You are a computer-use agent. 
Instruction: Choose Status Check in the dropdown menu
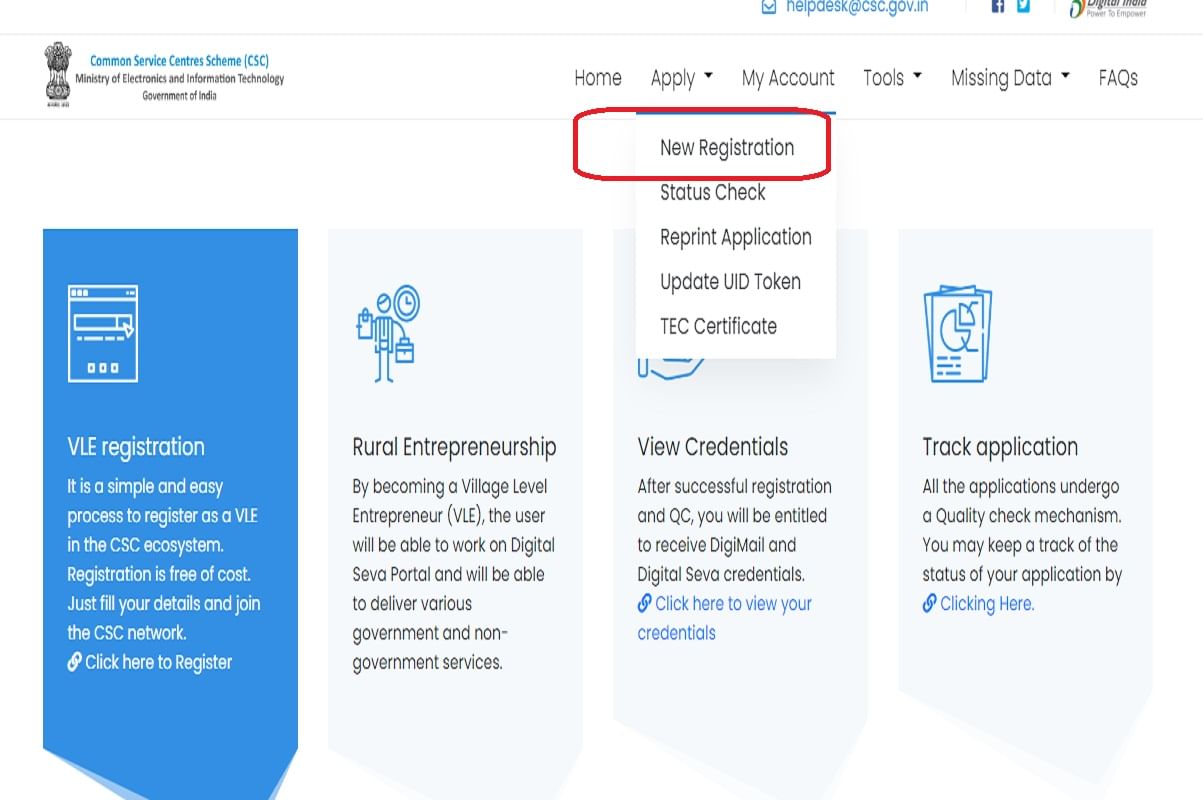point(712,192)
